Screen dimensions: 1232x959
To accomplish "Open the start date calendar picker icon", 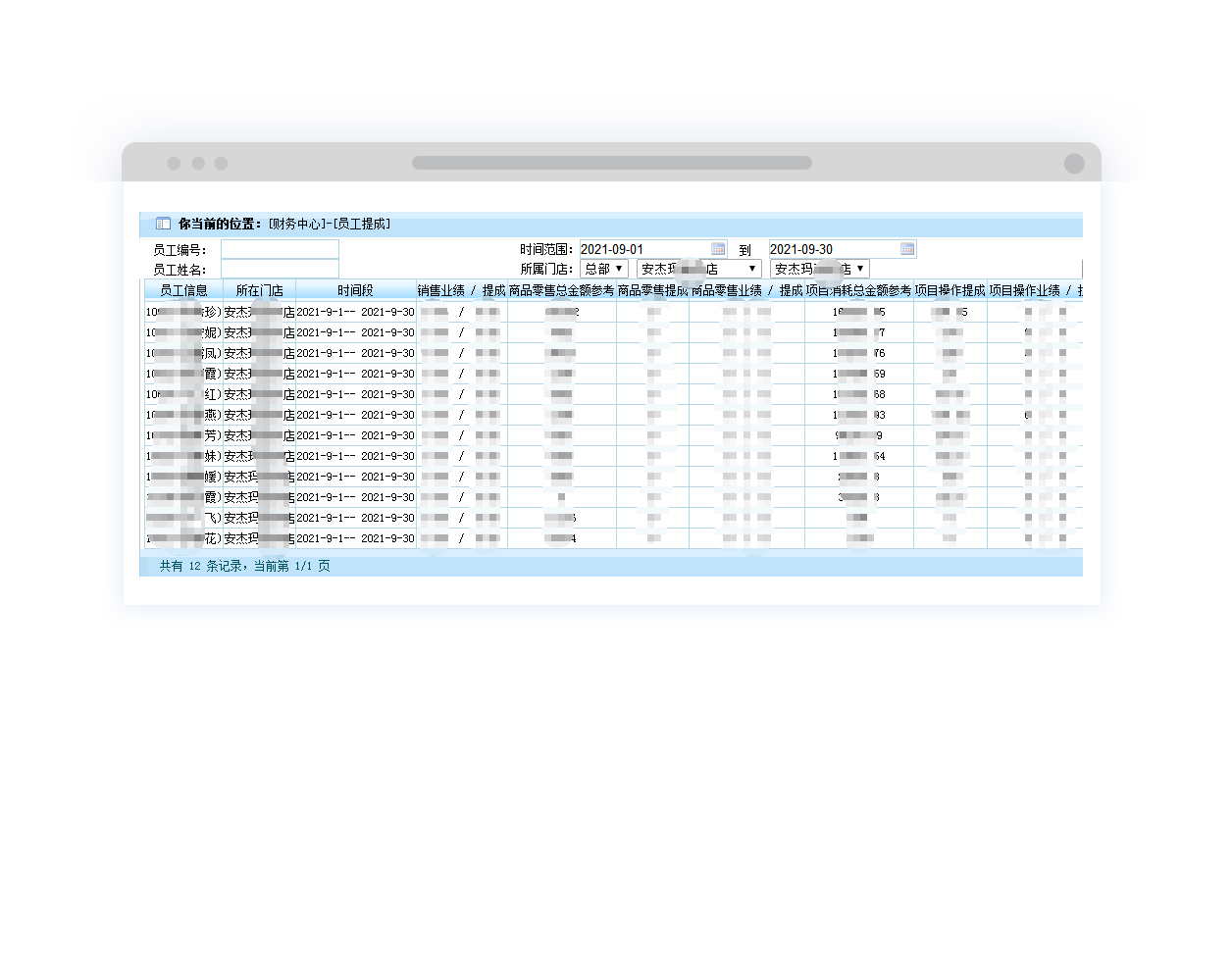I will point(718,249).
